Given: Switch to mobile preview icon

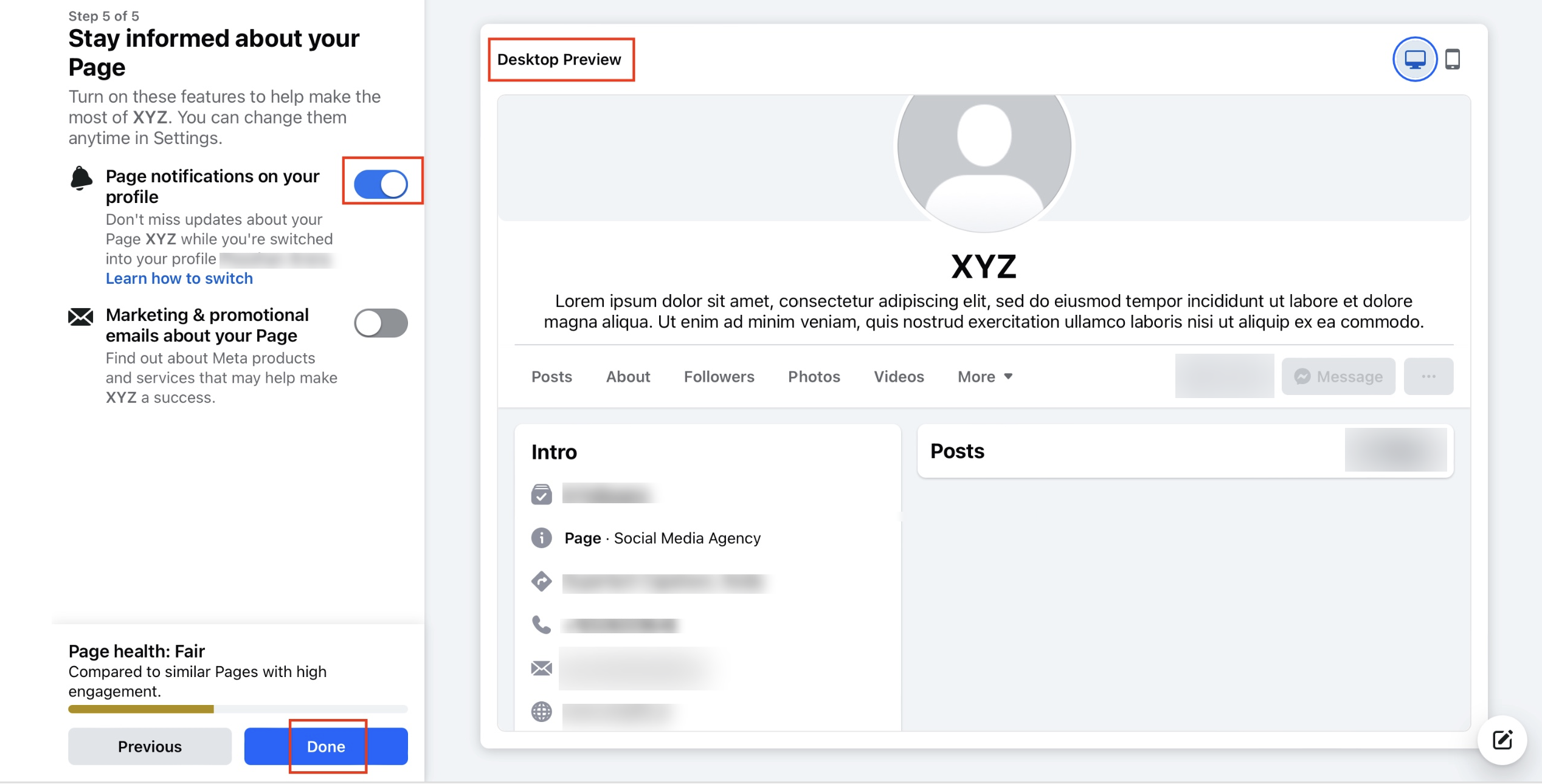Looking at the screenshot, I should click(1453, 59).
